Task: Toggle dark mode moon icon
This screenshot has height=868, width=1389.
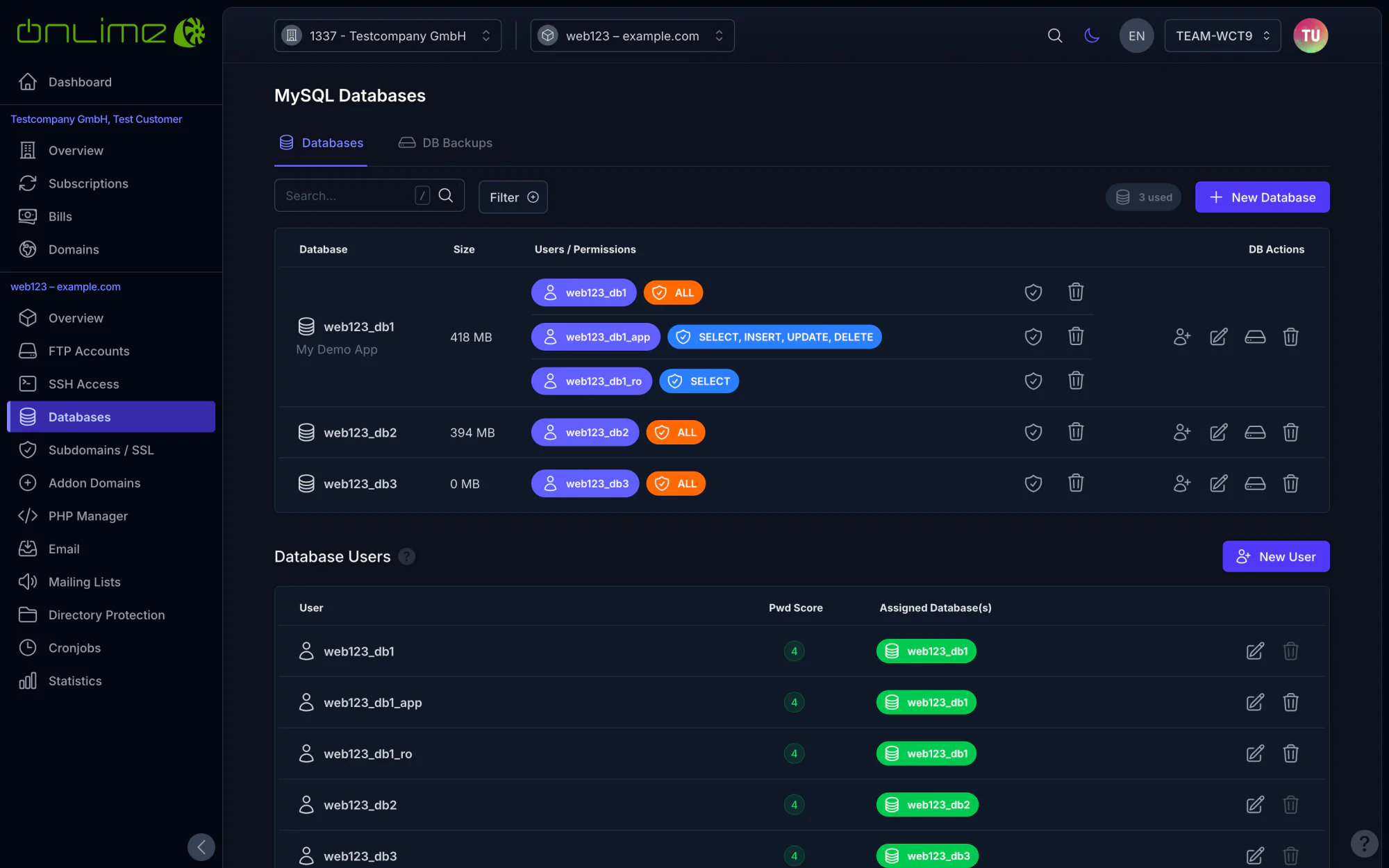Action: [1092, 35]
